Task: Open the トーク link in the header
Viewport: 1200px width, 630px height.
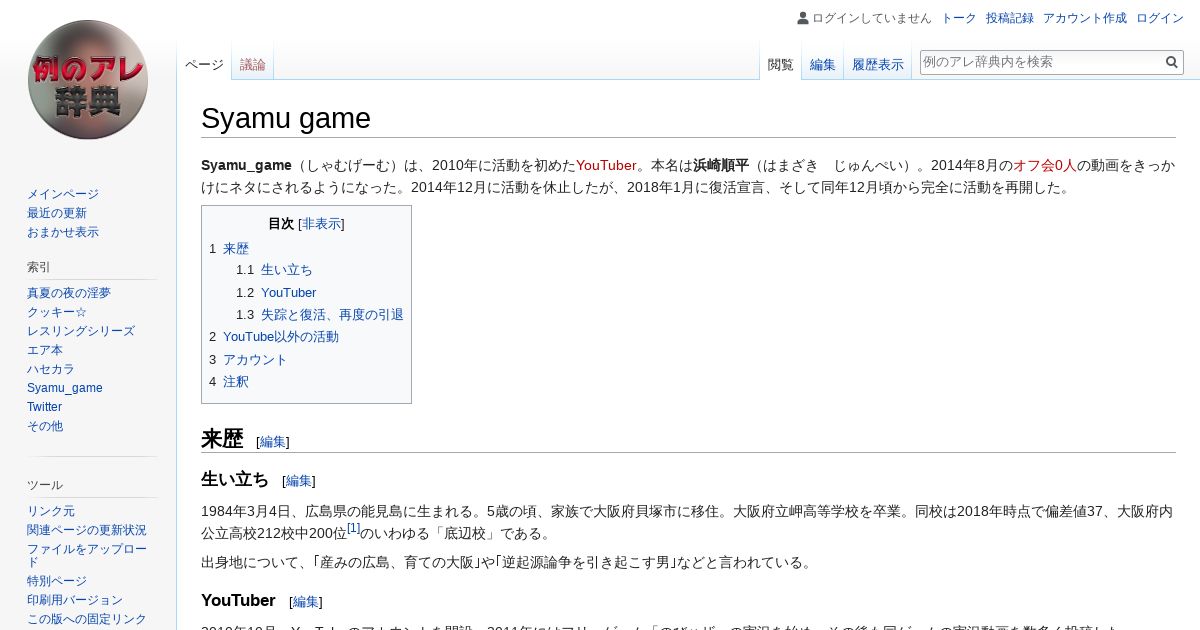Action: coord(959,18)
